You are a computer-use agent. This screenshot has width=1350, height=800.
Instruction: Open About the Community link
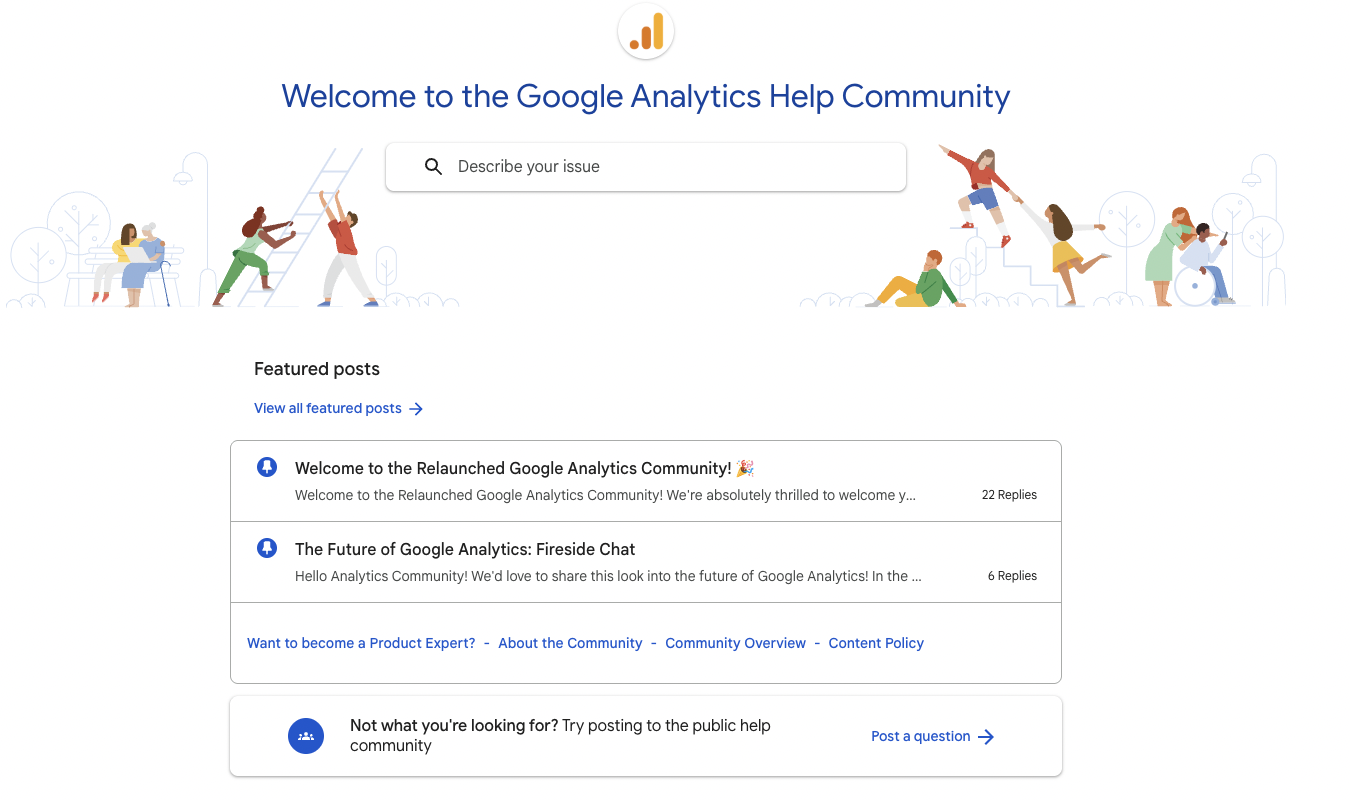point(570,643)
